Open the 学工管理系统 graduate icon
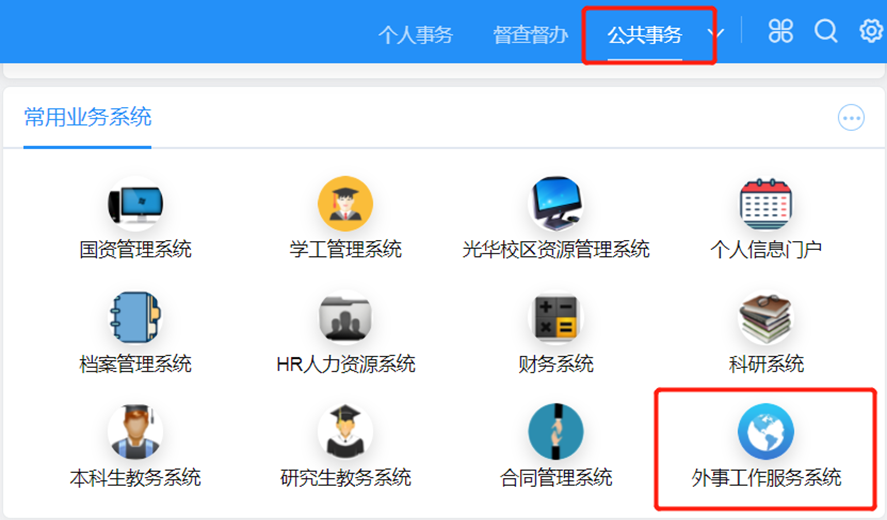 345,204
